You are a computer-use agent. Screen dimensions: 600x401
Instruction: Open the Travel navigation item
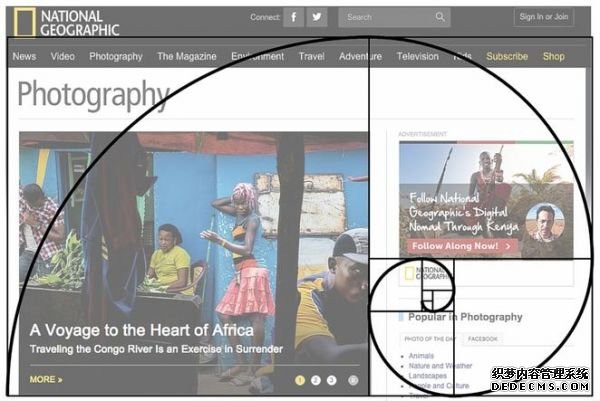312,57
